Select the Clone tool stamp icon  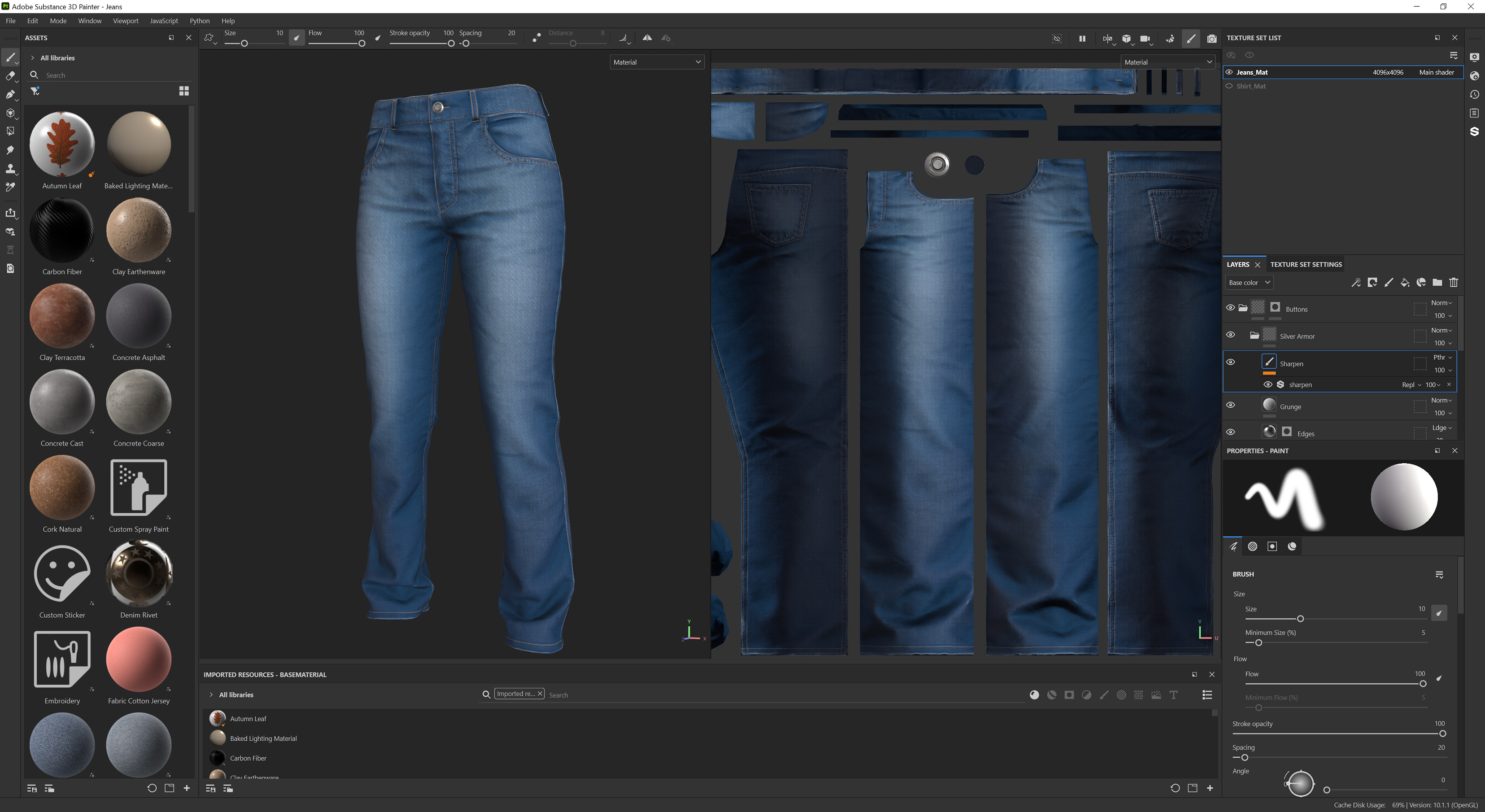(10, 169)
